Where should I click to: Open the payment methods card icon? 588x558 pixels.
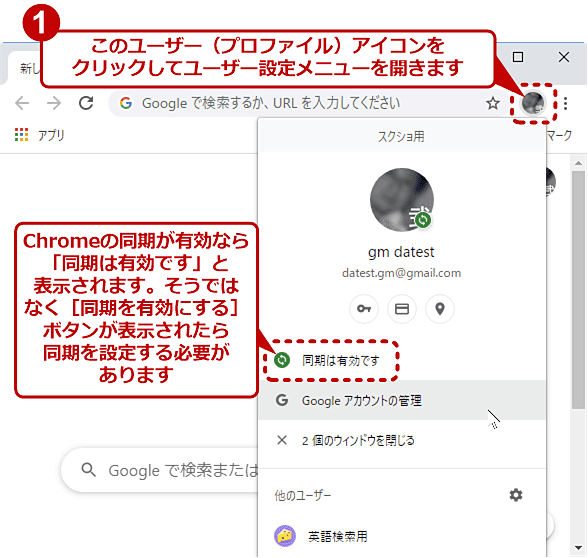[402, 309]
